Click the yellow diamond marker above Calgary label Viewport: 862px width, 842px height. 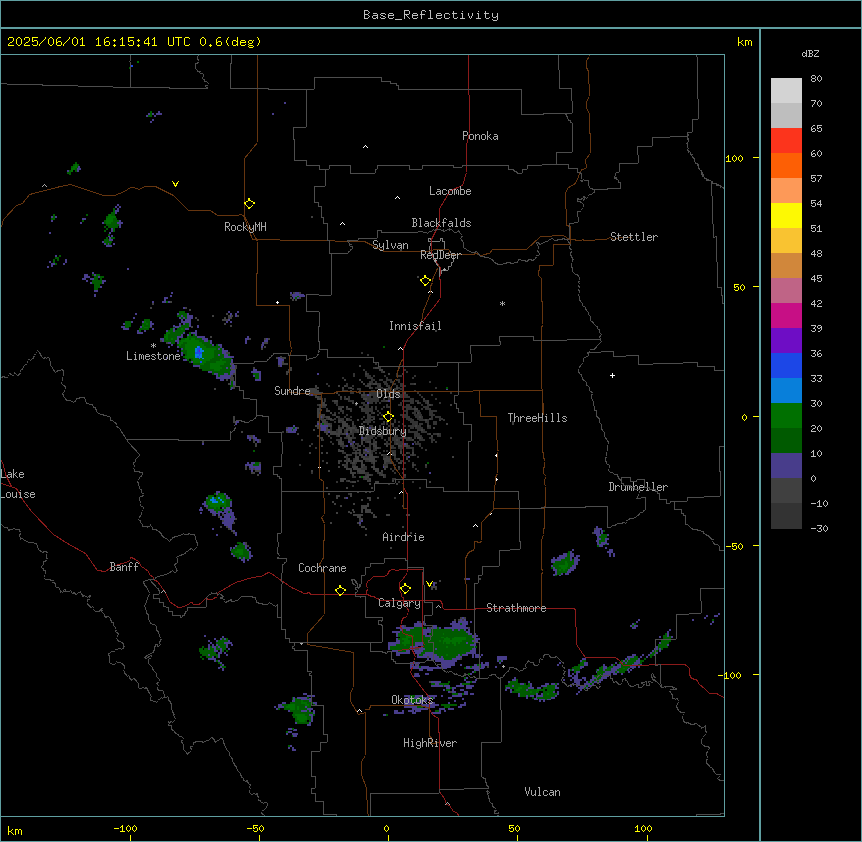[405, 589]
